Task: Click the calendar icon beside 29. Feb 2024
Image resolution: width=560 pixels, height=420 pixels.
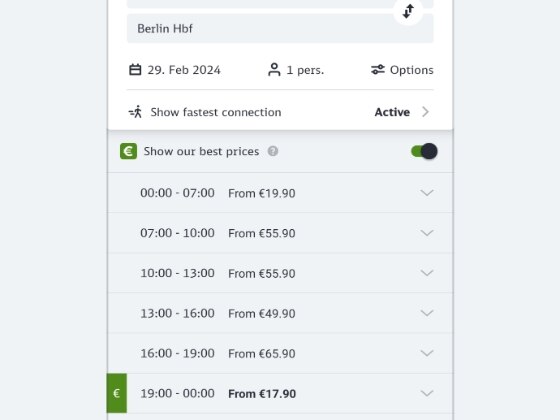Action: click(x=135, y=70)
